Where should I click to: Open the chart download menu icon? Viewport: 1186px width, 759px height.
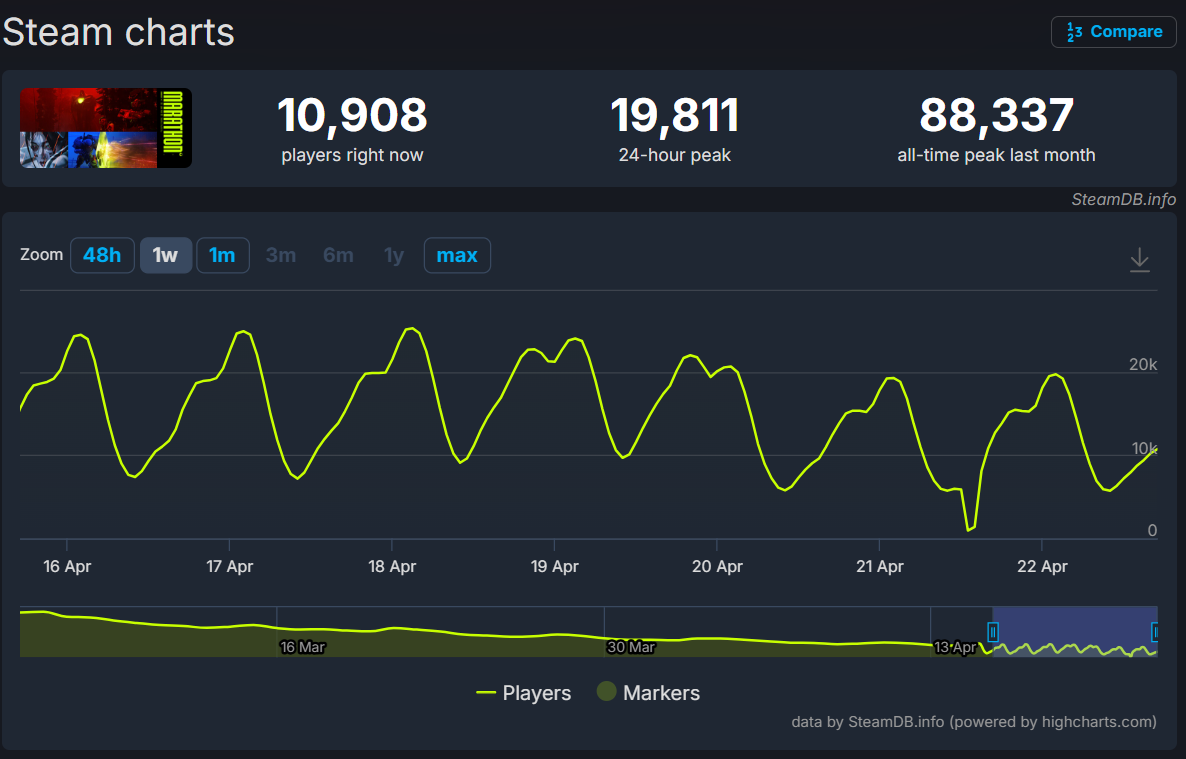click(1139, 260)
